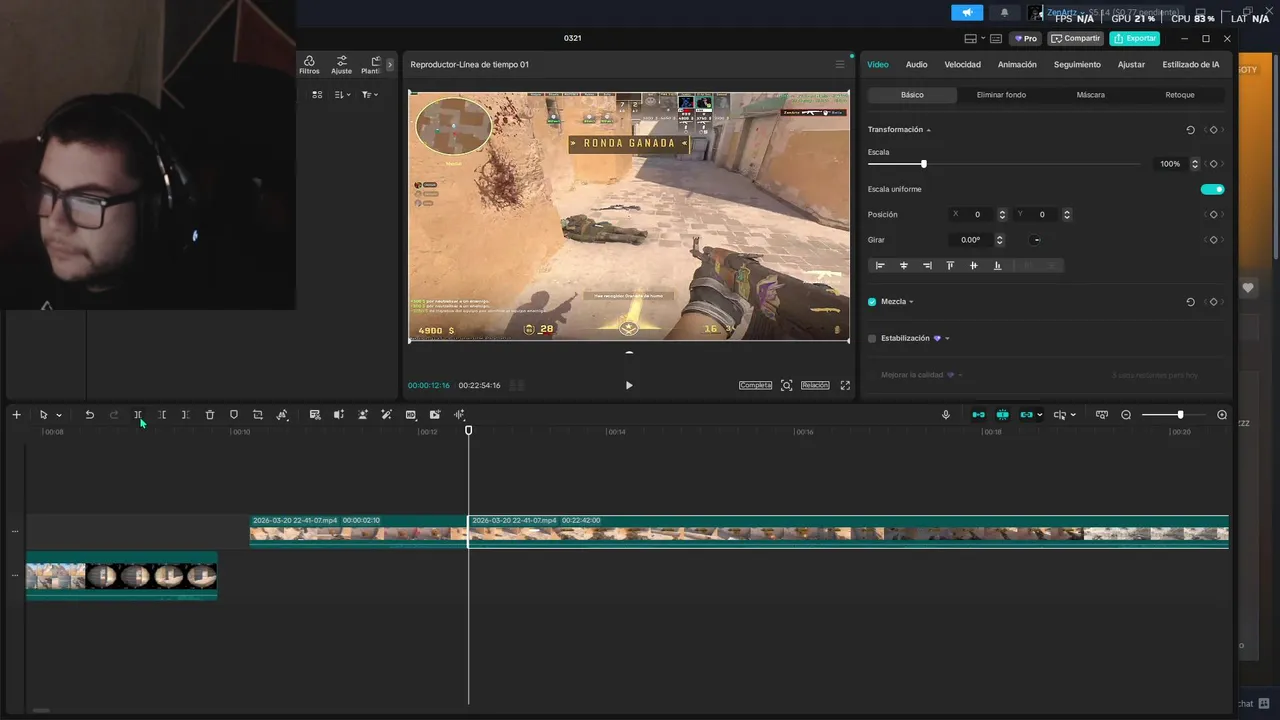Toggle main track magnet in timeline
This screenshot has height=720, width=1280.
978,415
